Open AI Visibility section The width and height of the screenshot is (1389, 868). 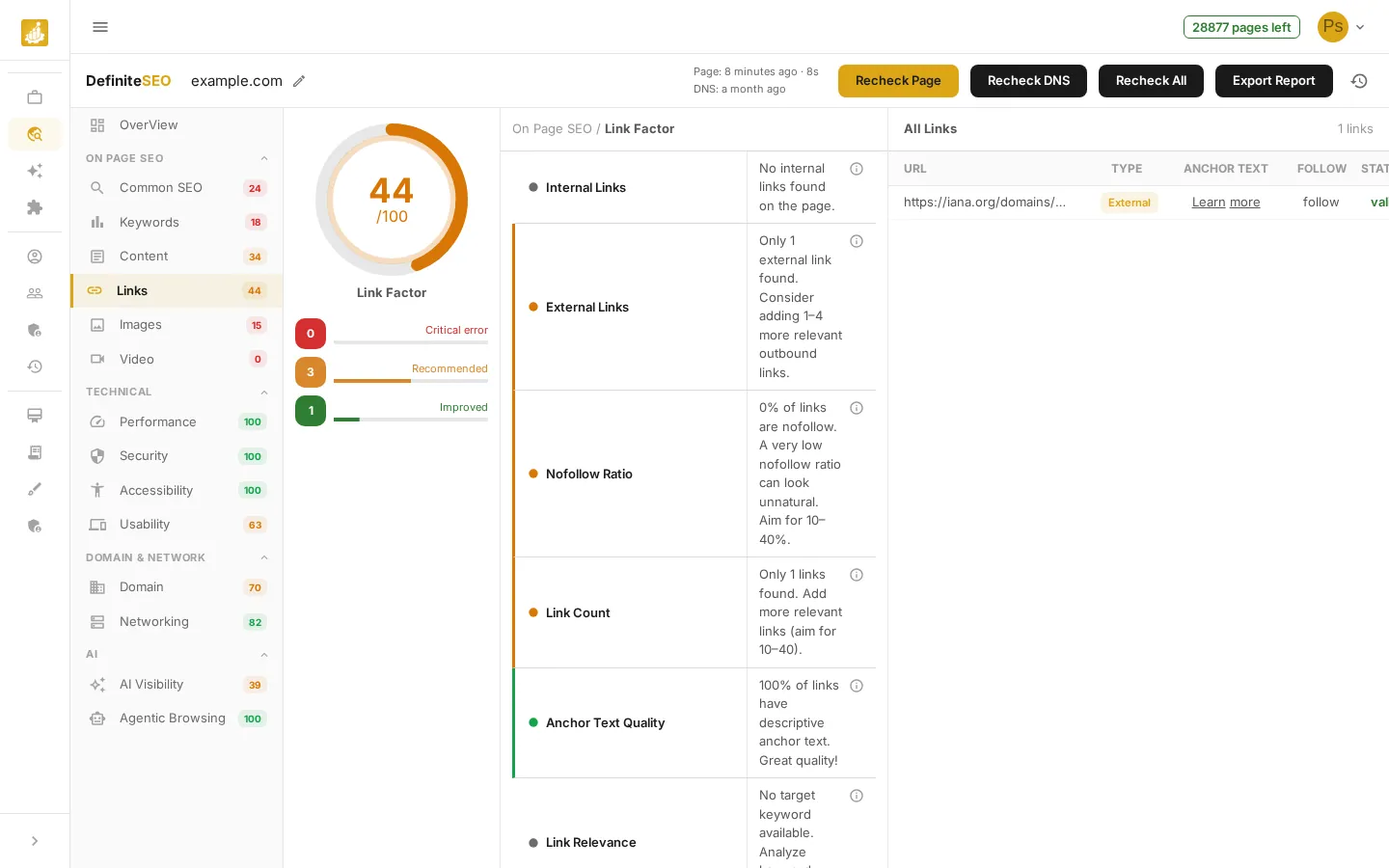point(177,685)
